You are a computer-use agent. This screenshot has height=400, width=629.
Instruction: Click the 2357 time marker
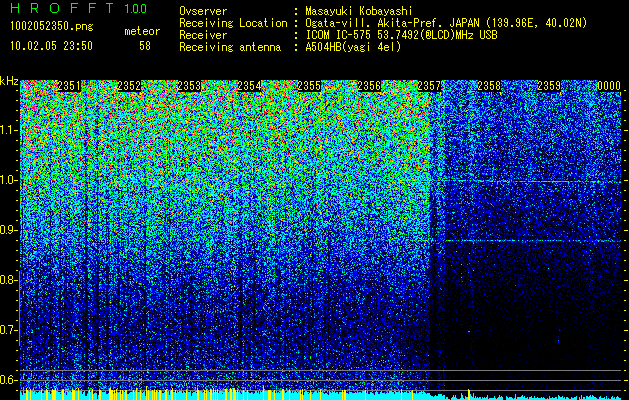click(x=429, y=86)
